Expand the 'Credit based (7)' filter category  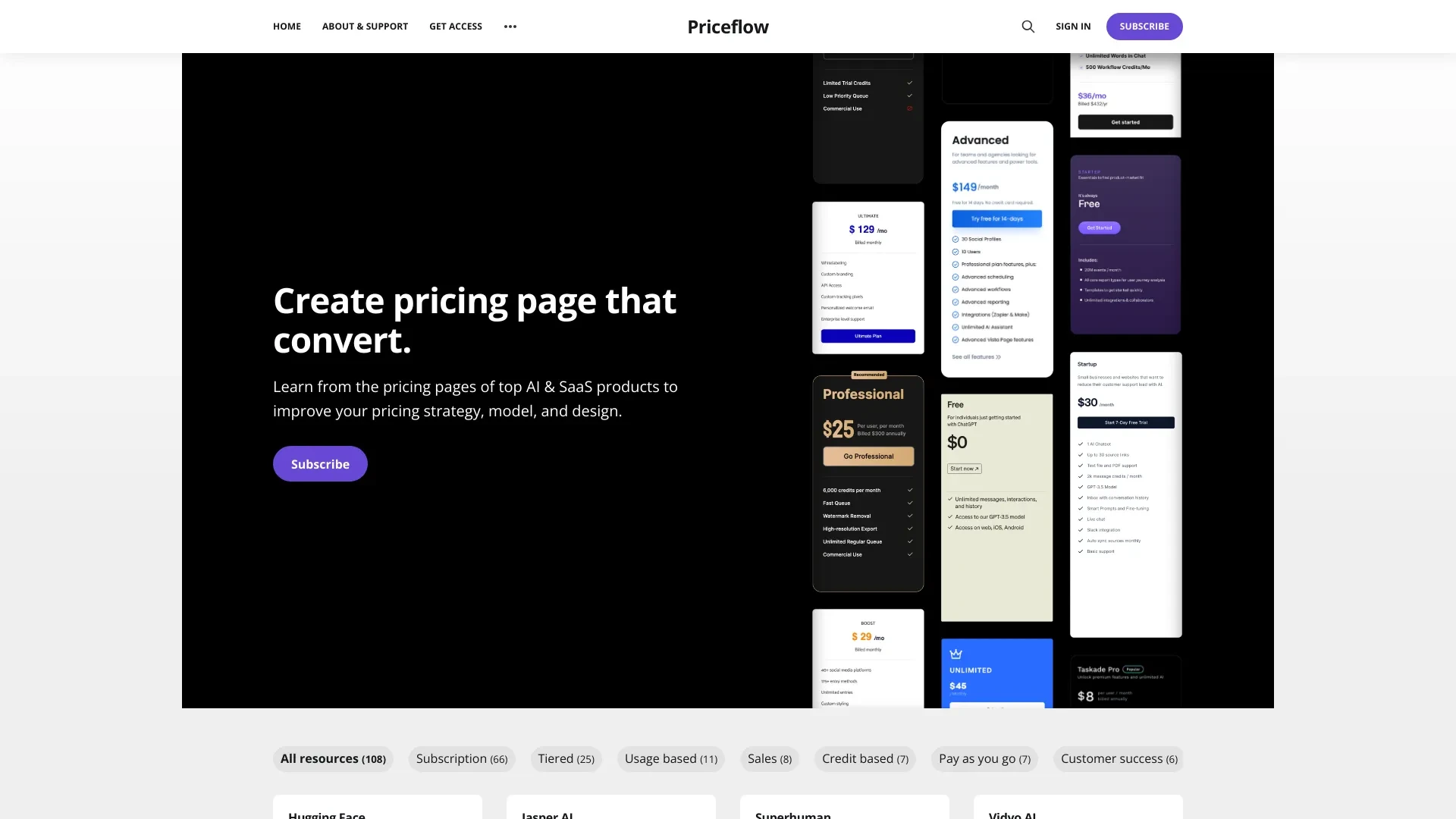[x=864, y=758]
